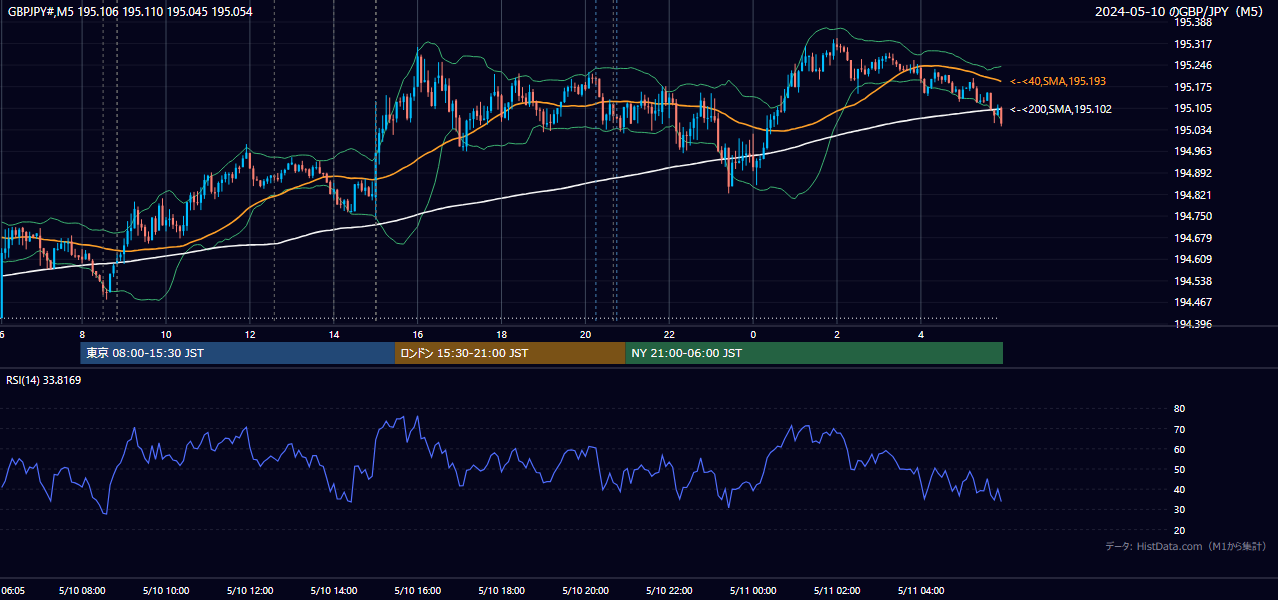Viewport: 1278px width, 600px height.
Task: Click price axis value 194.892
Action: (x=1192, y=173)
